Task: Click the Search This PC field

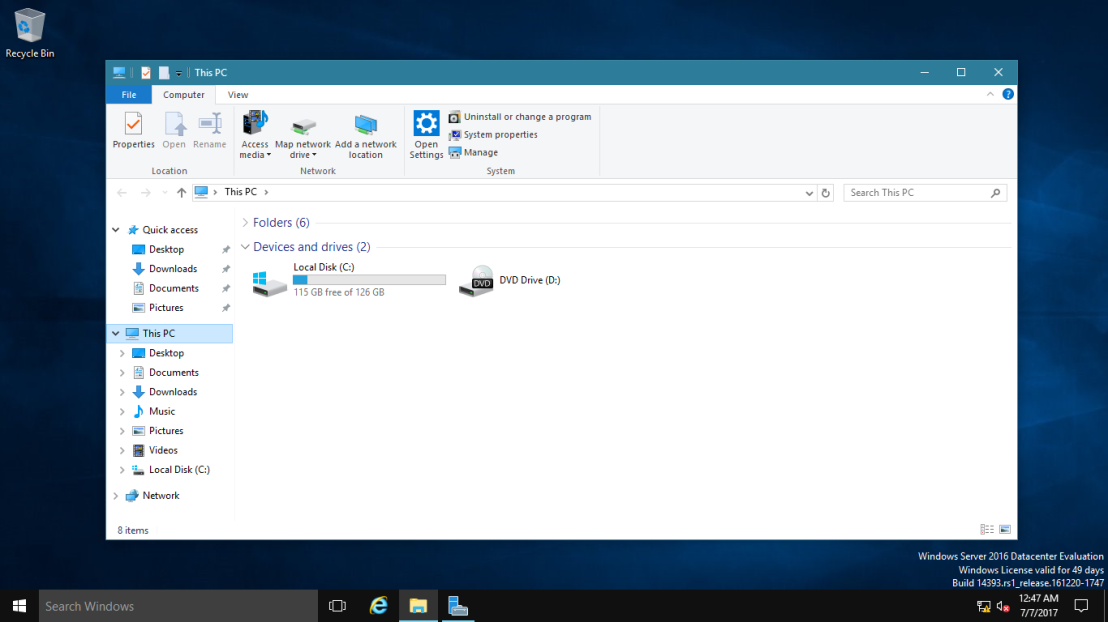Action: click(916, 193)
